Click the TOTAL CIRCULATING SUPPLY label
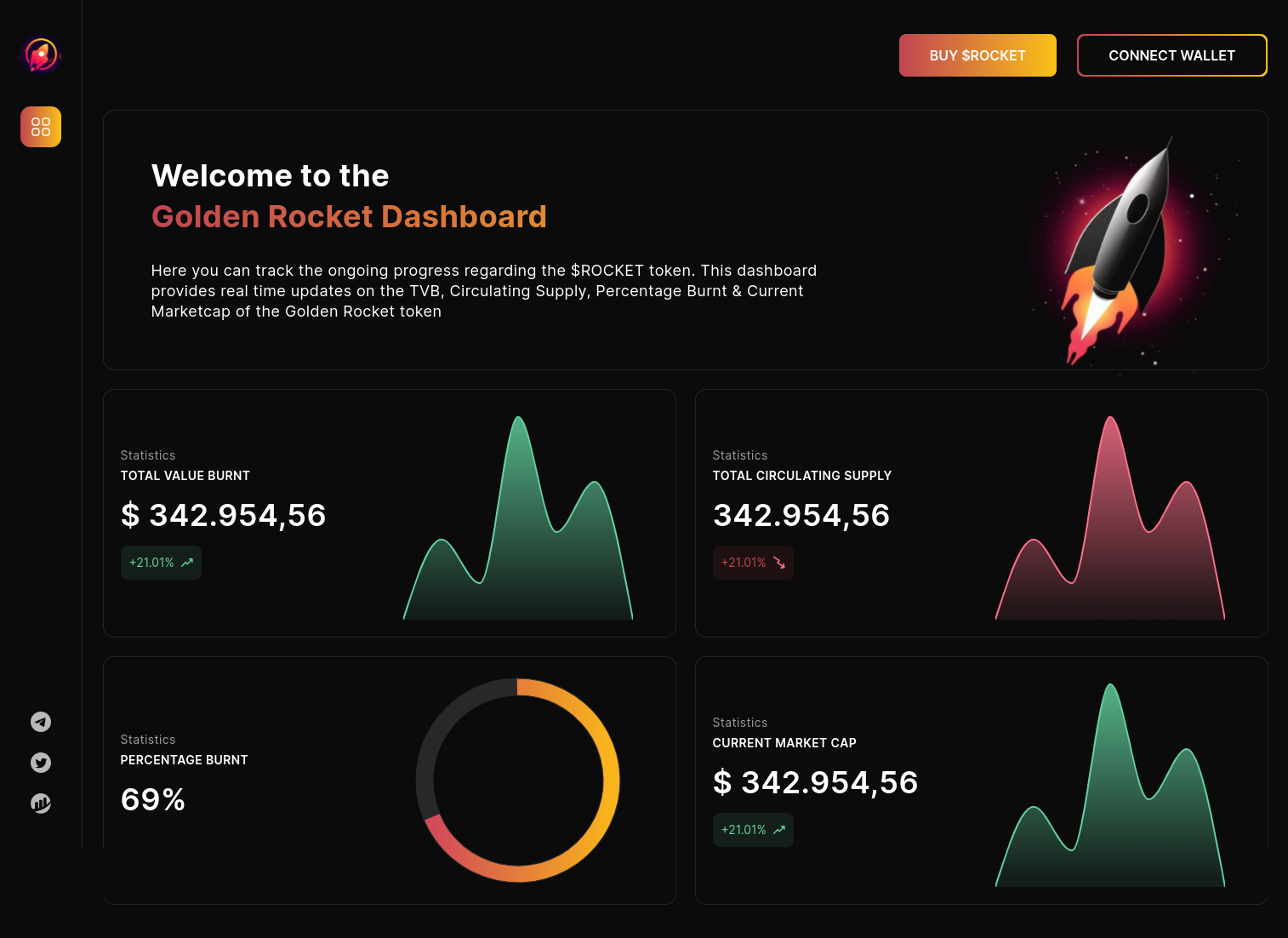 click(x=802, y=476)
